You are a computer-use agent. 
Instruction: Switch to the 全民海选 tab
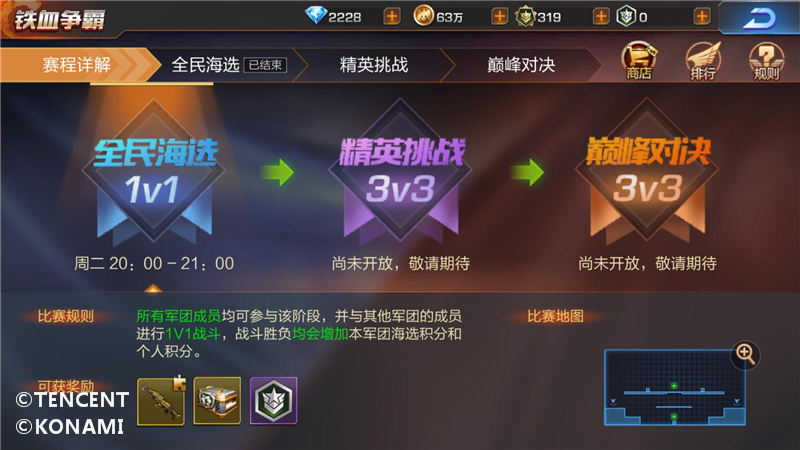coord(229,65)
